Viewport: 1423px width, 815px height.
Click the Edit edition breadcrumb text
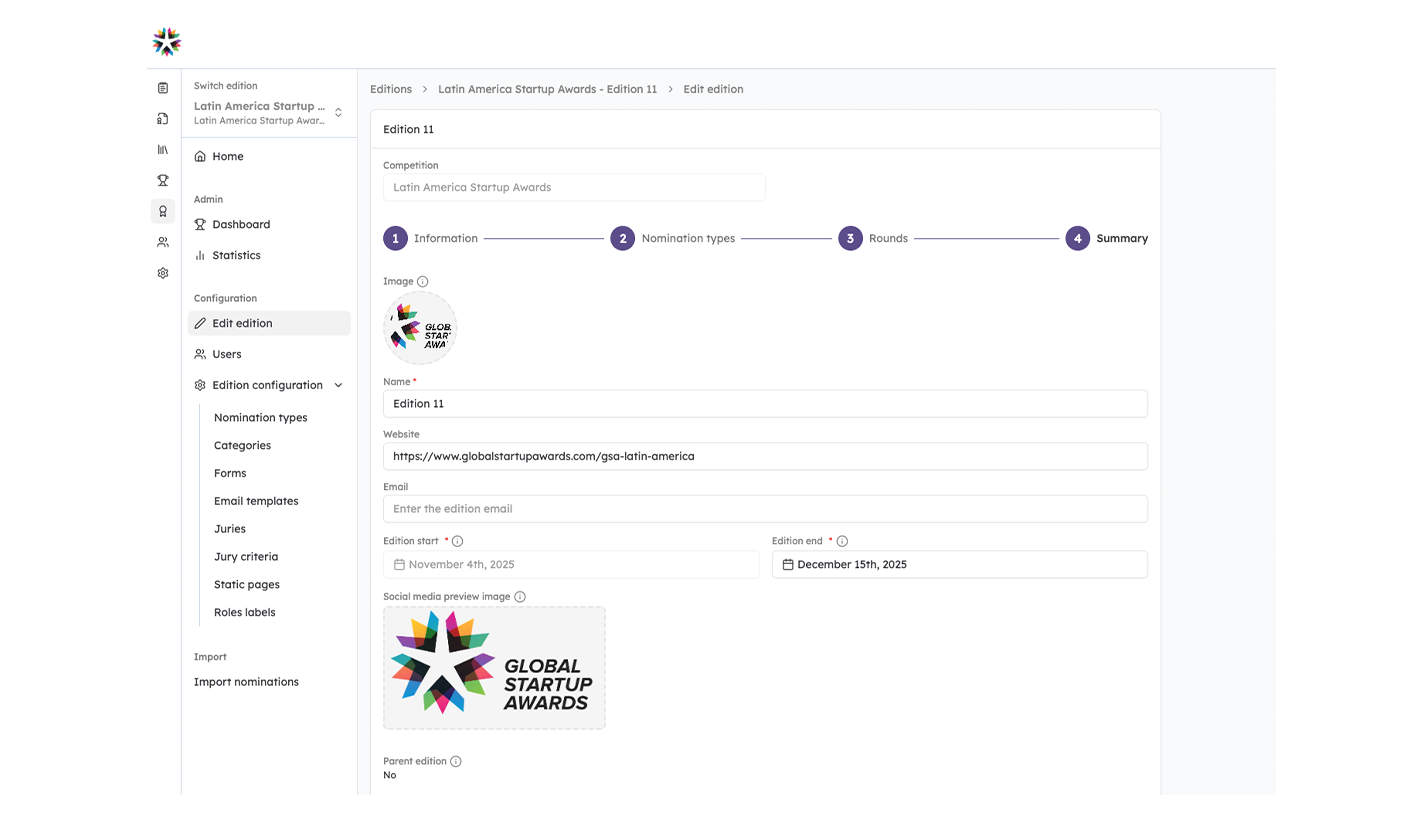[x=713, y=89]
